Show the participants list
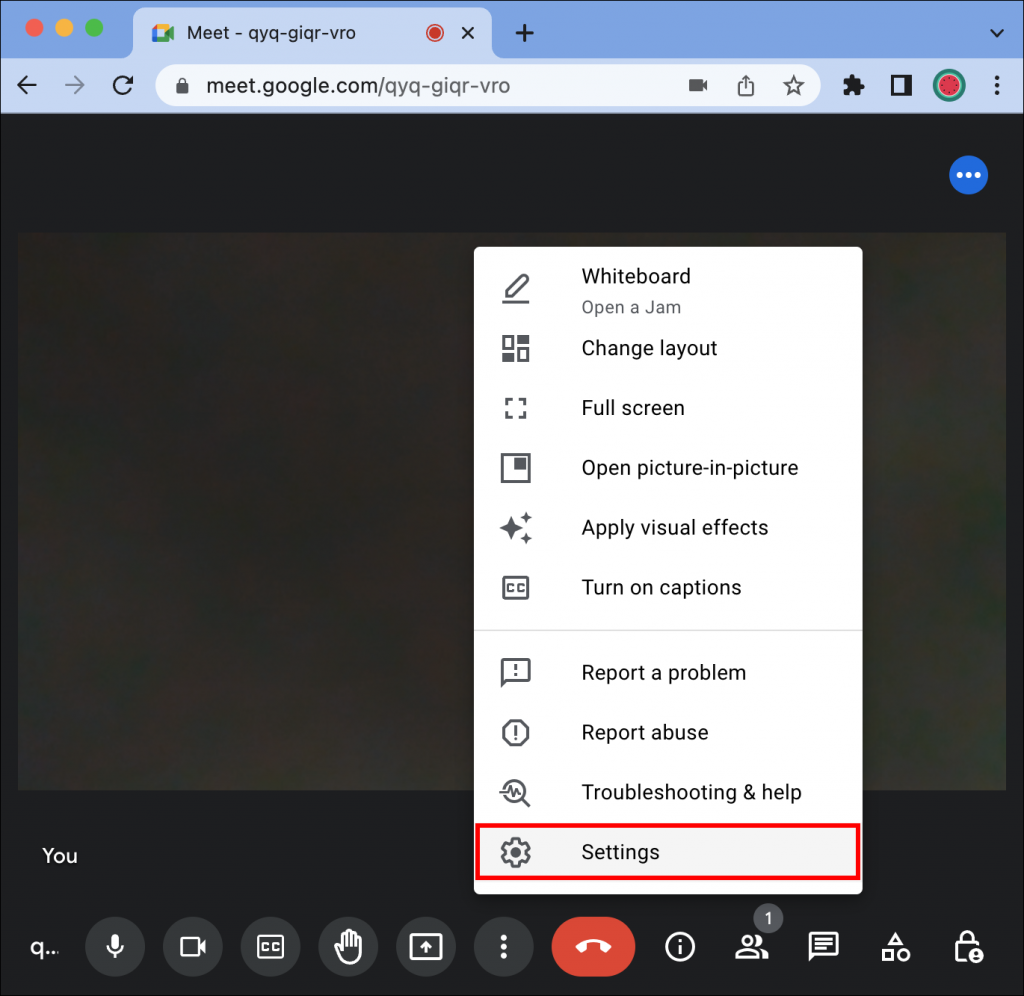The image size is (1024, 996). [752, 947]
